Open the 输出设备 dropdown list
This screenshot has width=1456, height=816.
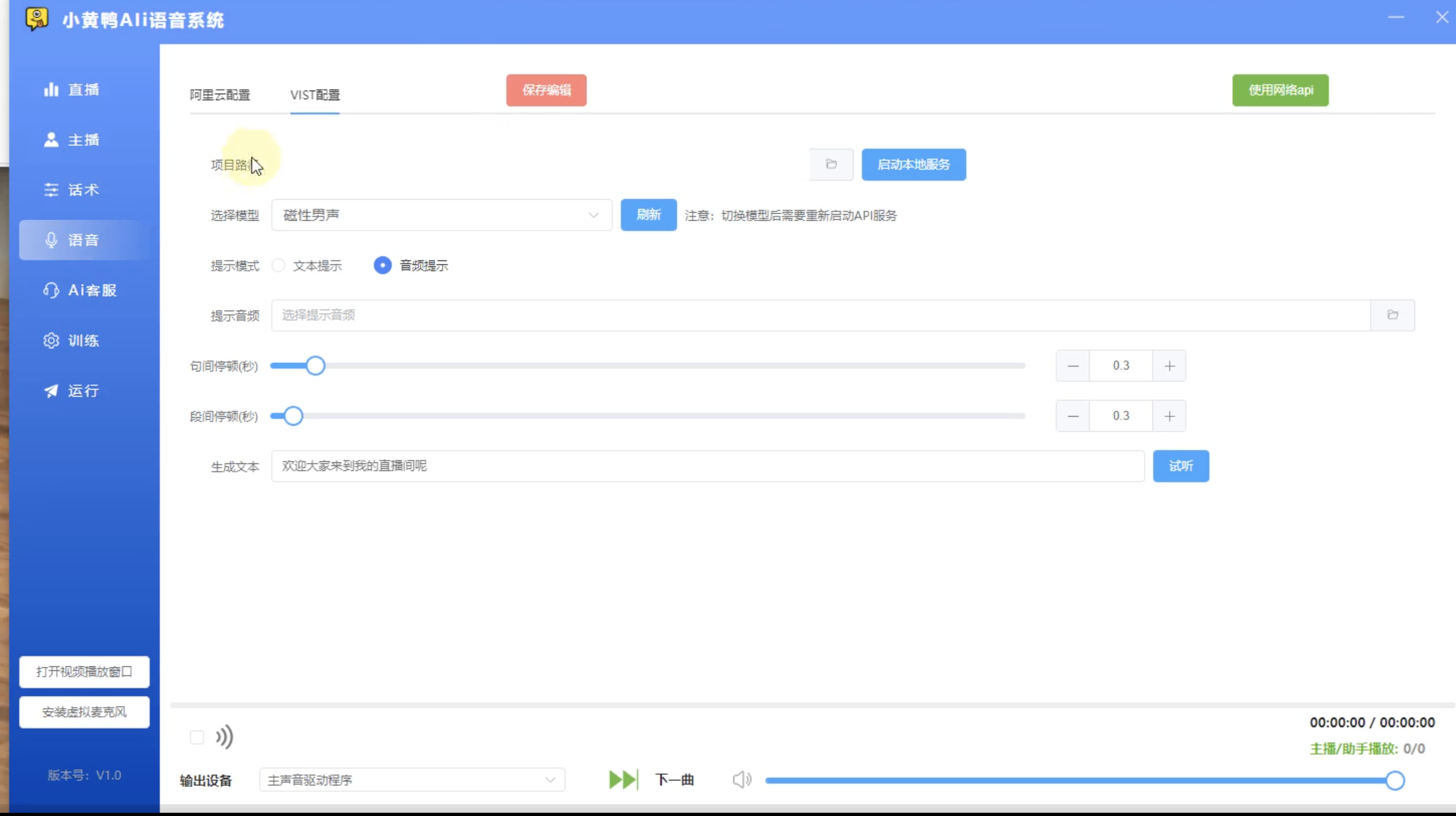click(x=412, y=780)
